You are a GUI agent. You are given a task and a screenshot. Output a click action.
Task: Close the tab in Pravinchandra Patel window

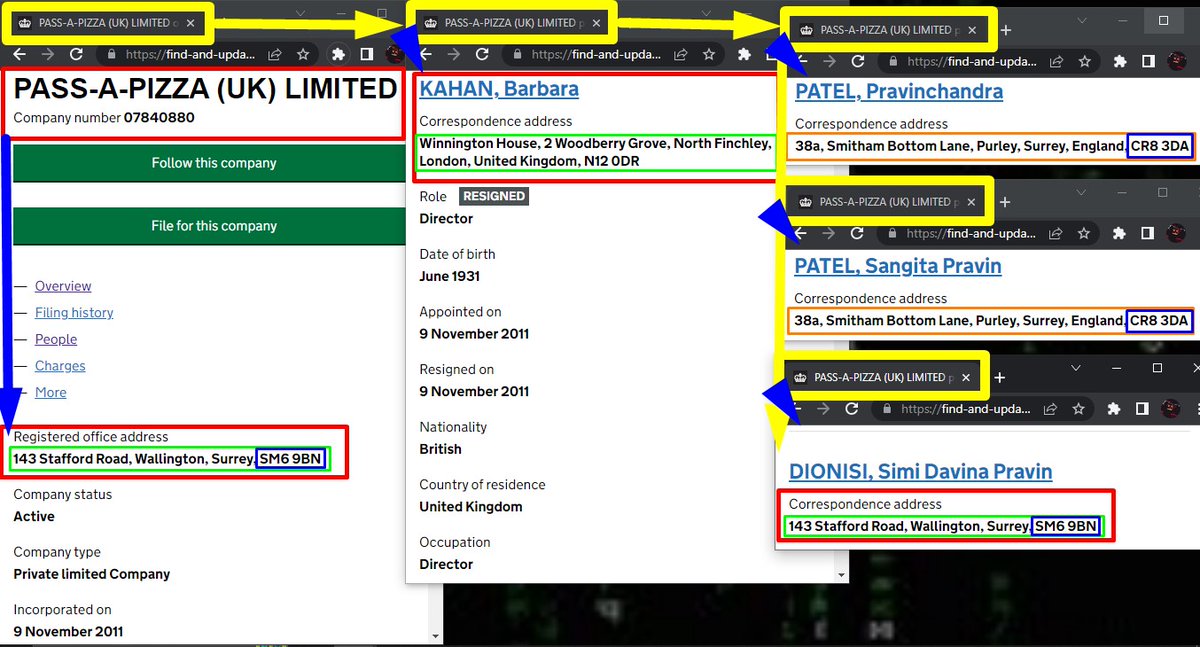972,31
